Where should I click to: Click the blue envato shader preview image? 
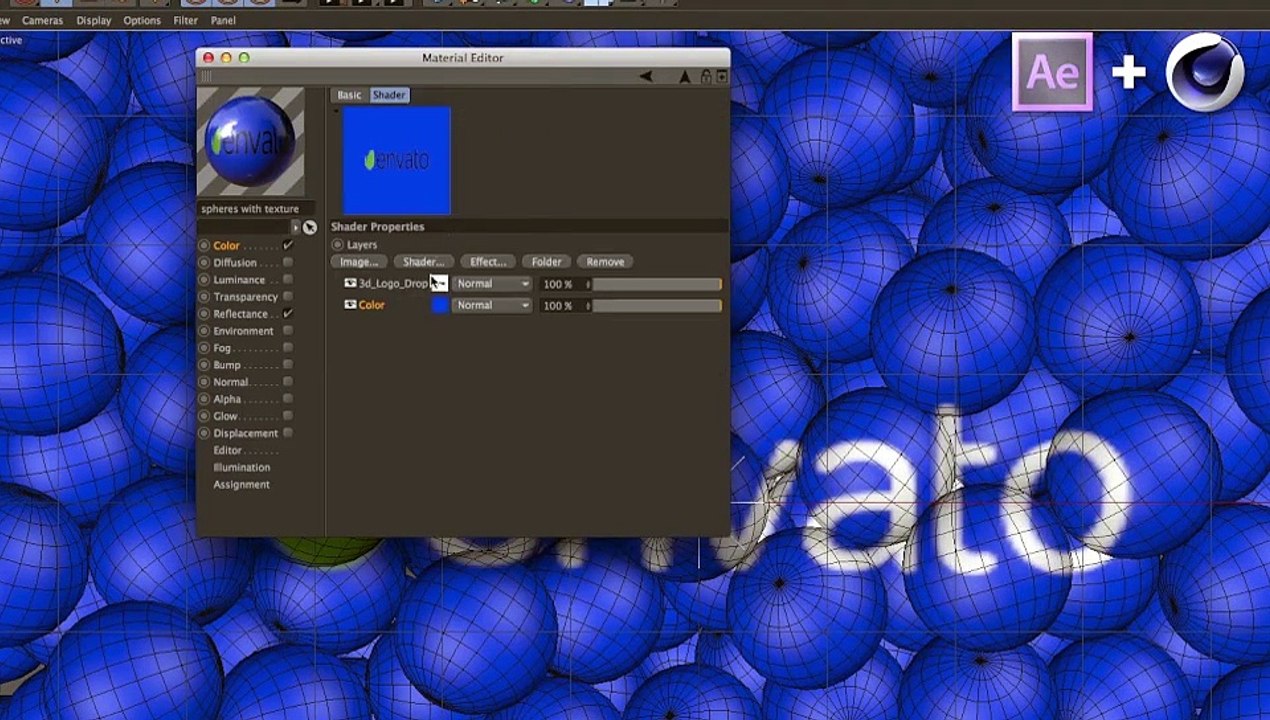(x=397, y=160)
